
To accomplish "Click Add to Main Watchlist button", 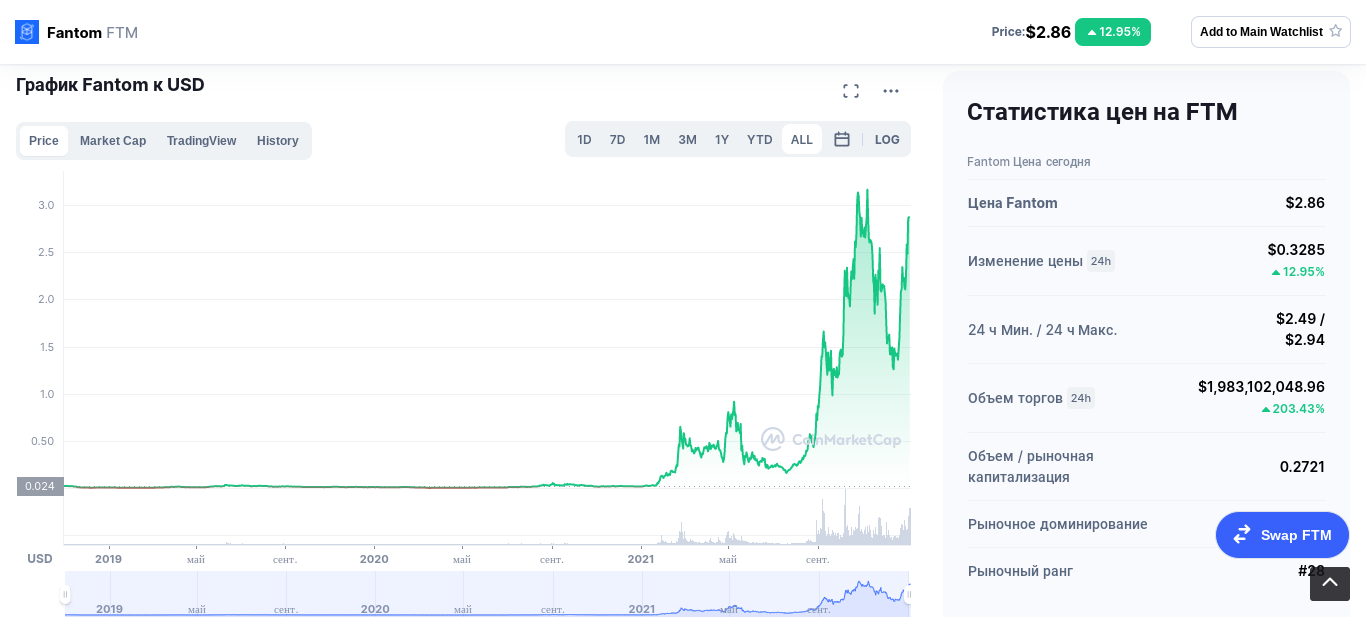I will (1271, 32).
